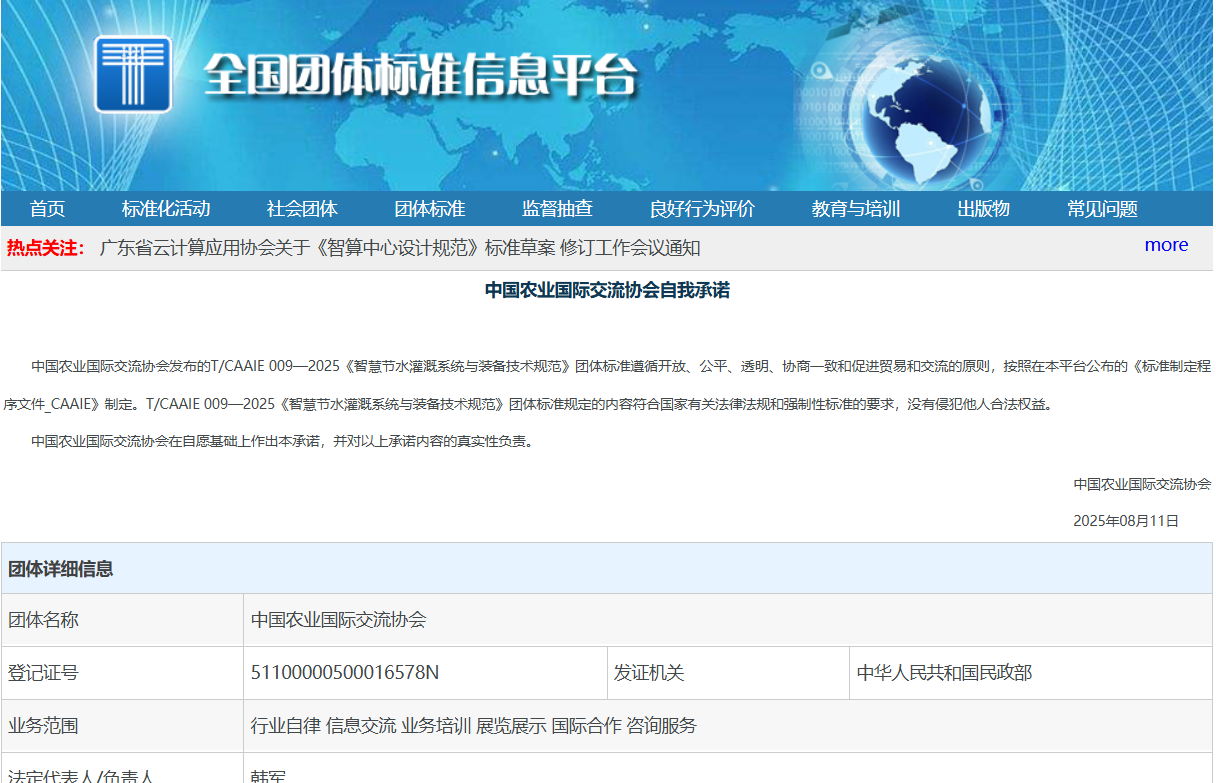Go to 常见问题 page
1216x783 pixels.
[x=1102, y=209]
